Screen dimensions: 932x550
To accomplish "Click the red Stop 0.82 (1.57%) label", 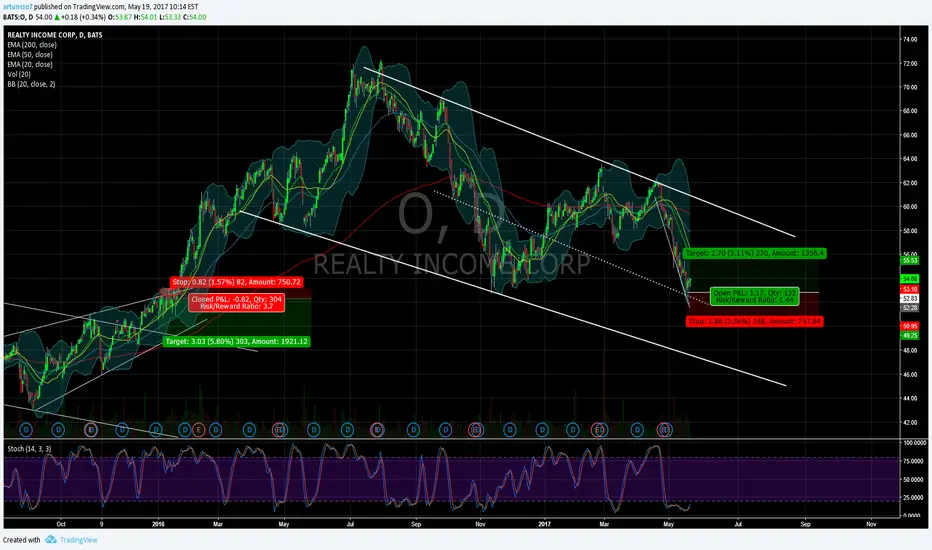I will (237, 282).
